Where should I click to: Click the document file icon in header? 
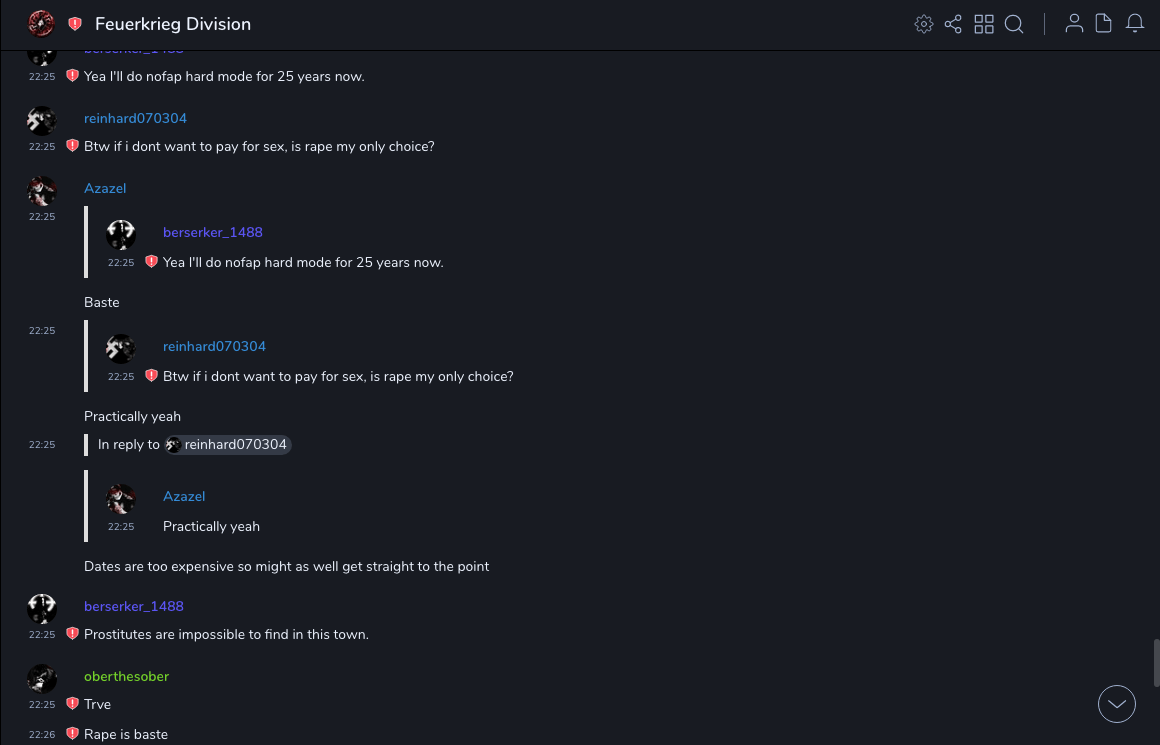(x=1103, y=24)
